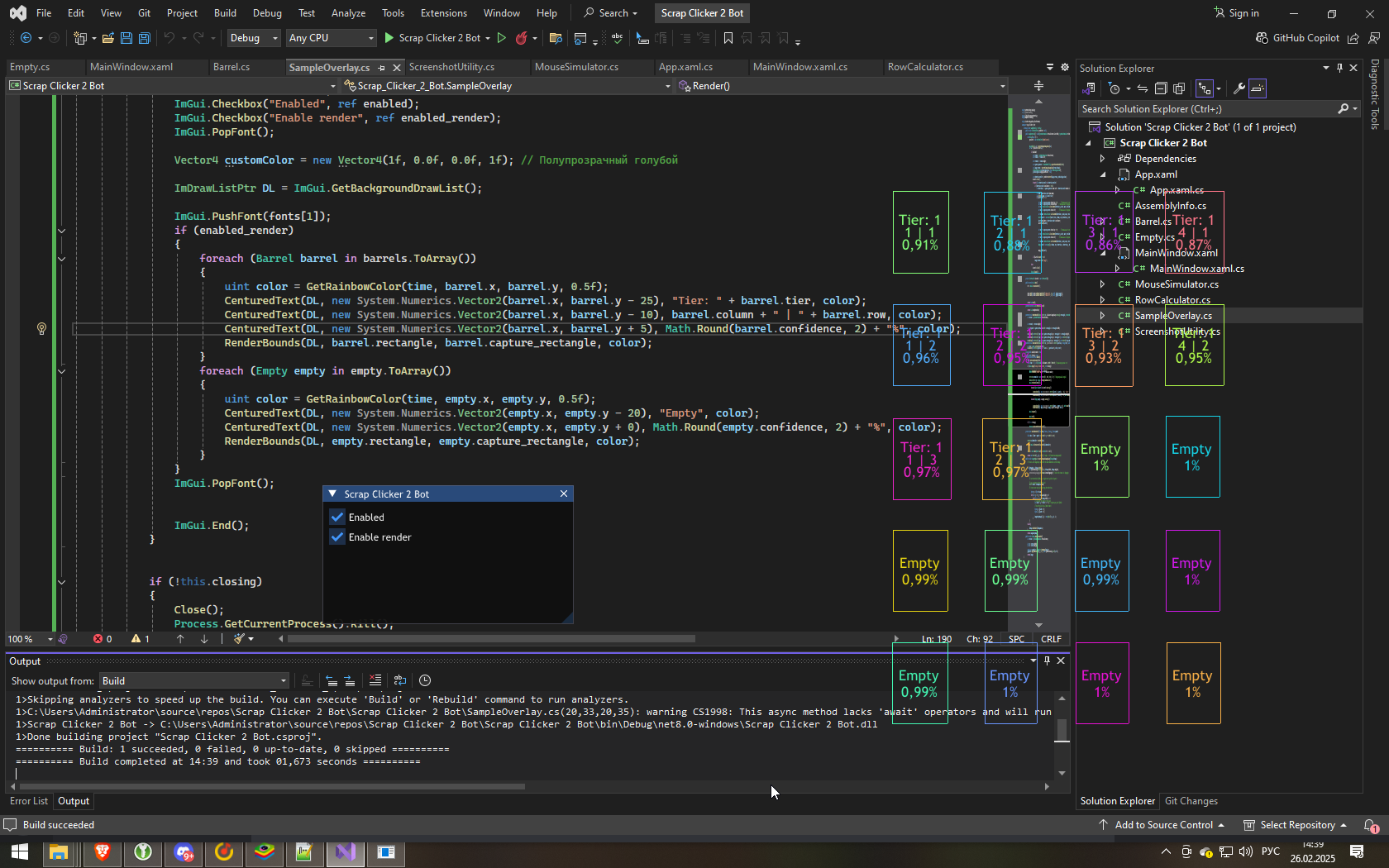The image size is (1389, 868).
Task: Click the bookmark icon in the toolbar
Action: (728, 38)
